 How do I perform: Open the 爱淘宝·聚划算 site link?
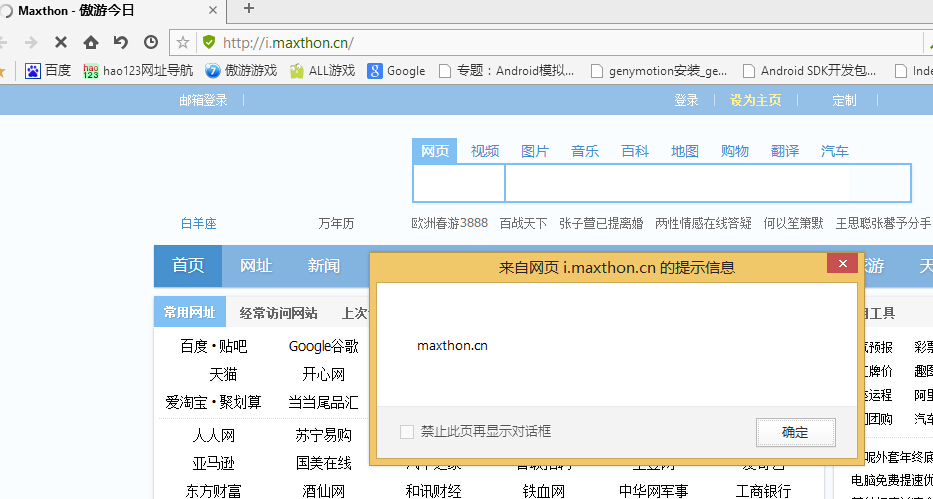click(214, 402)
